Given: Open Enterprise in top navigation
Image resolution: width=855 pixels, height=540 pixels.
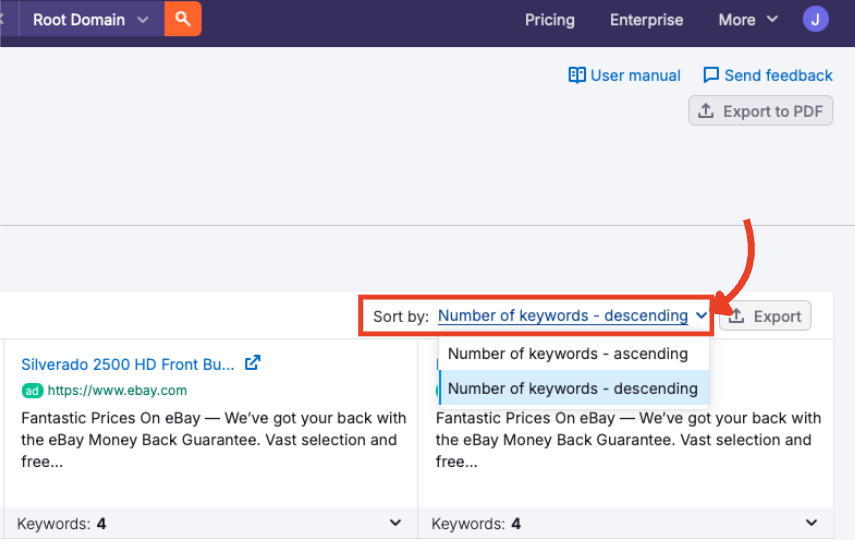Looking at the screenshot, I should coord(646,19).
